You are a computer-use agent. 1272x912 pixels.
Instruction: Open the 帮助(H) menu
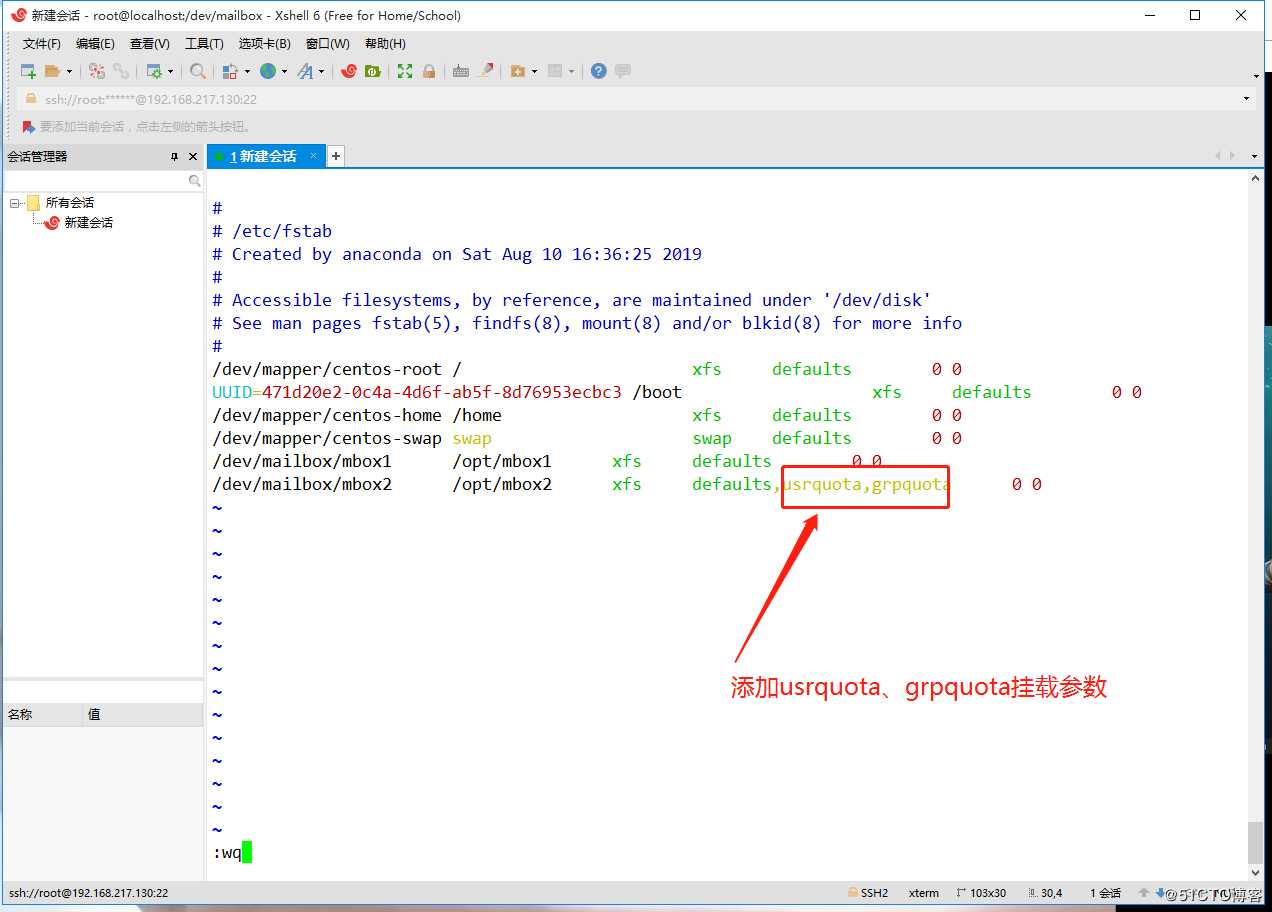coord(385,44)
